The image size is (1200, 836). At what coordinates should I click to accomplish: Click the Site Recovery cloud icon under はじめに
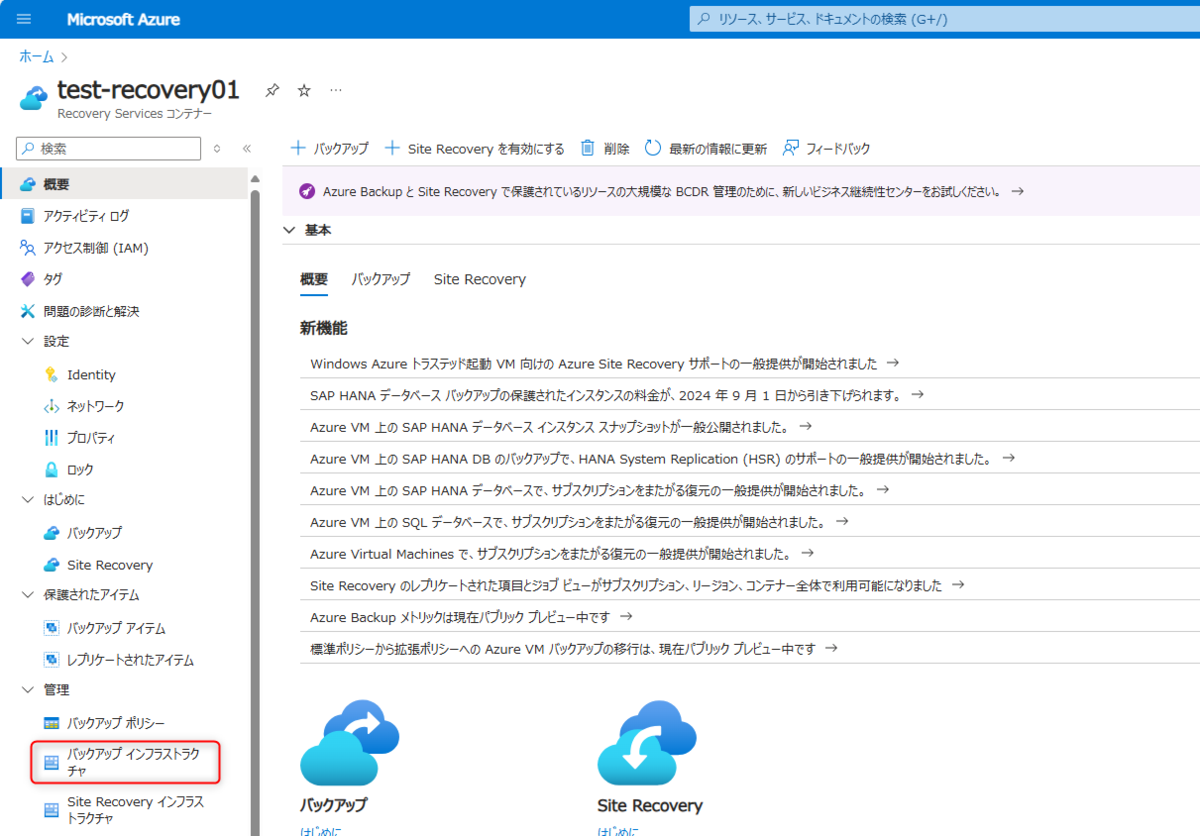click(52, 565)
